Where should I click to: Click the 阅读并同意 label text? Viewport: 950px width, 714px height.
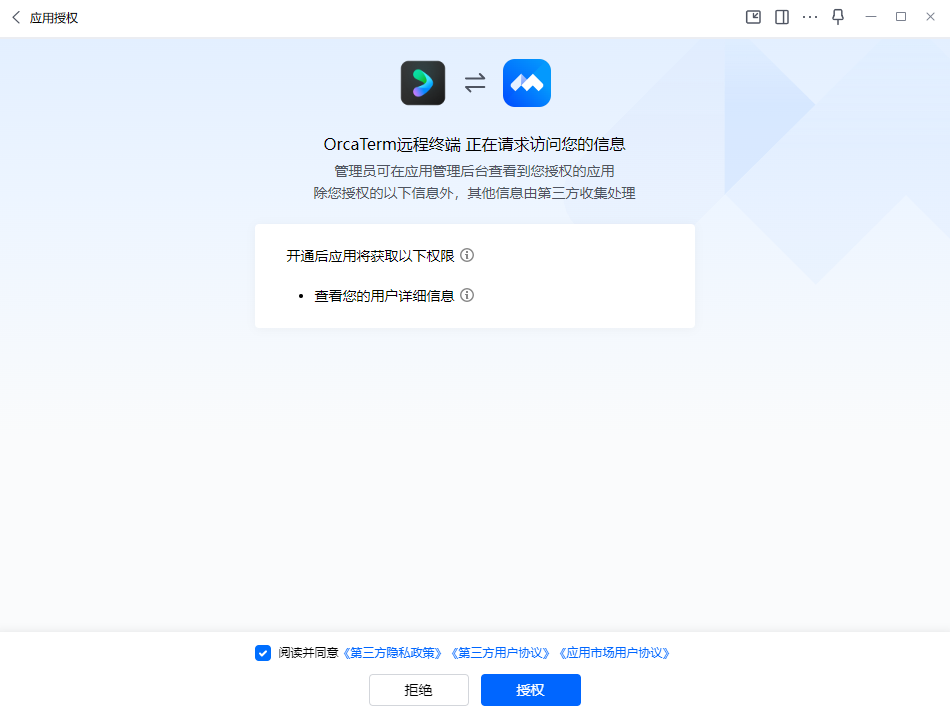click(308, 653)
